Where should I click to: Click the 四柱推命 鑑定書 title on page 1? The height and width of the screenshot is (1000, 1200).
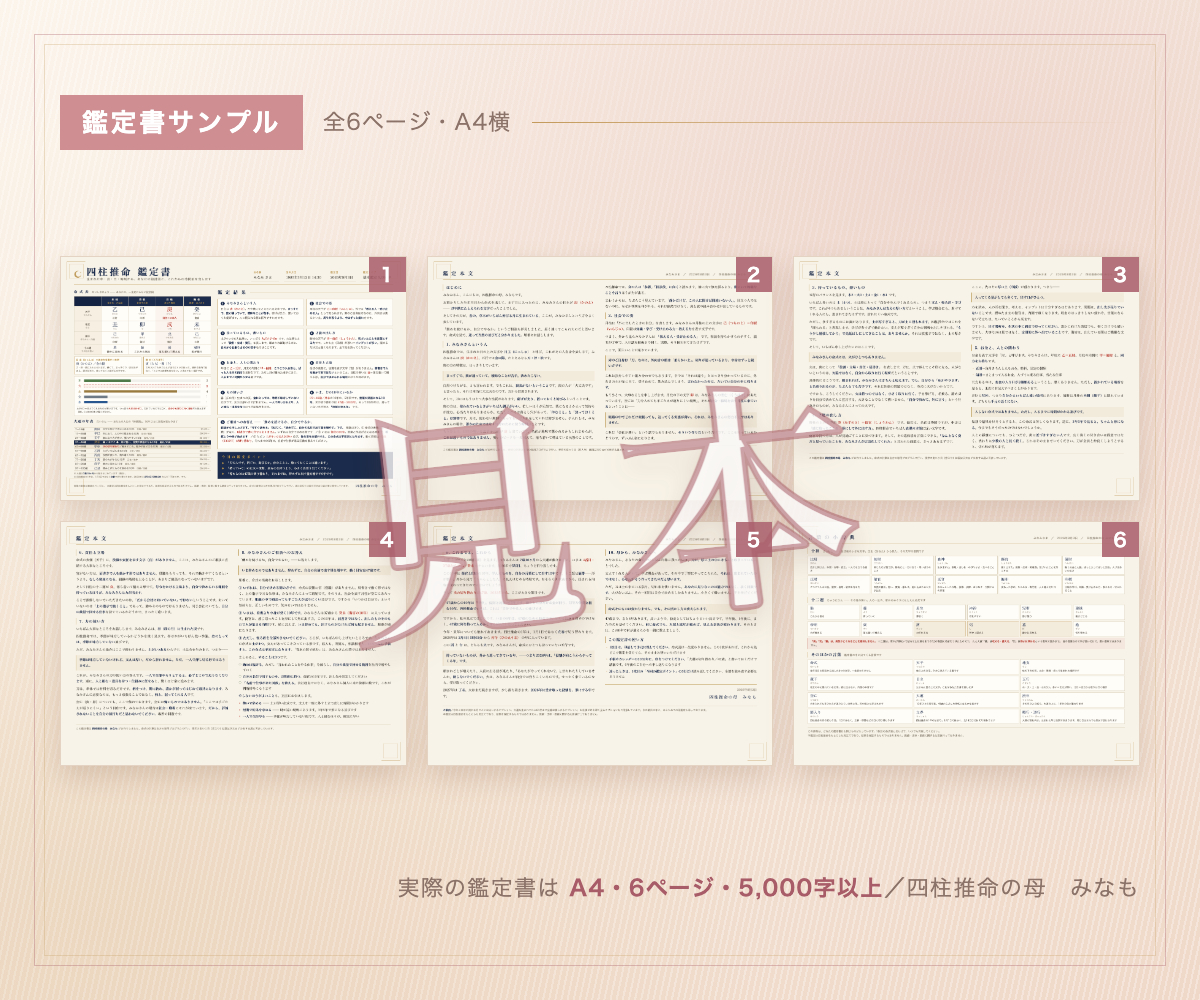pos(129,272)
